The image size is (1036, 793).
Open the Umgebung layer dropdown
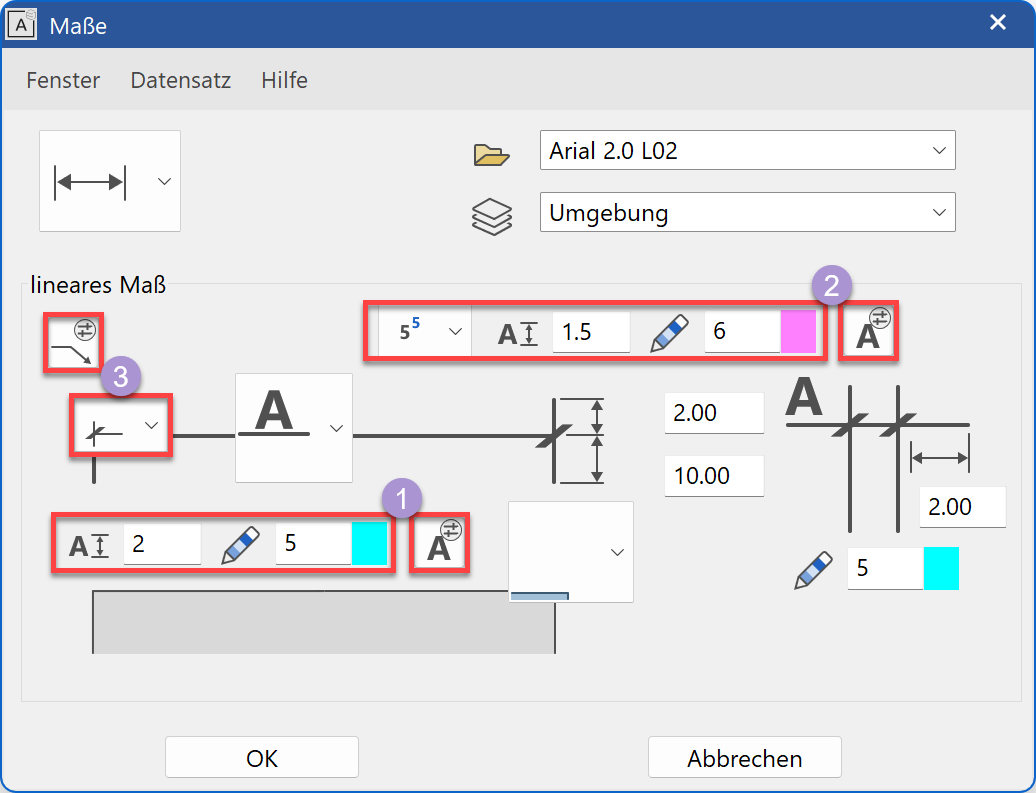[747, 212]
